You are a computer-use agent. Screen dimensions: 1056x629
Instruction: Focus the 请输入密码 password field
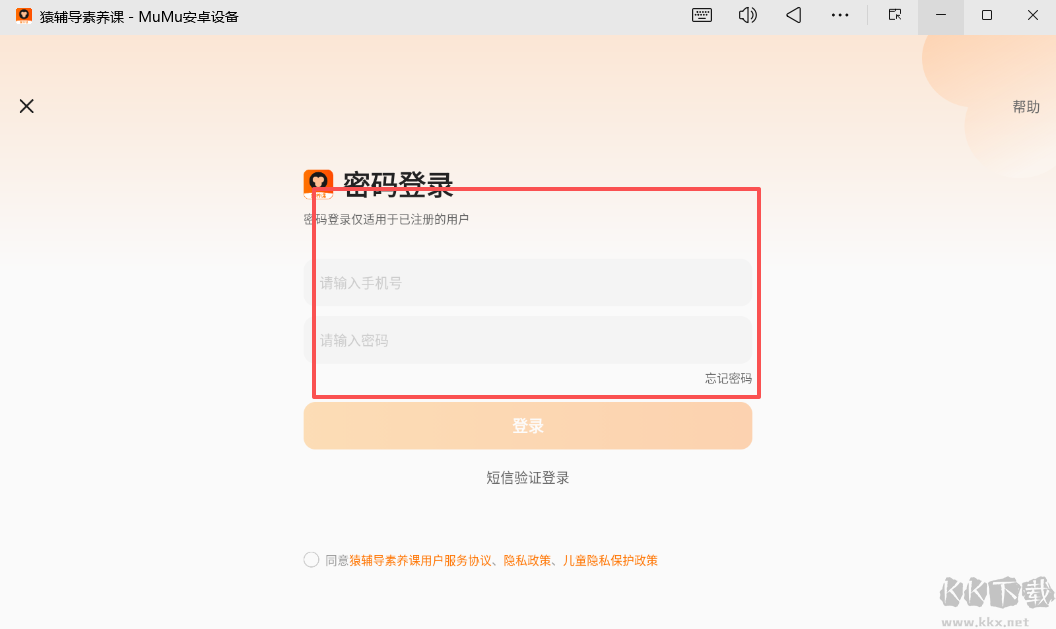(x=527, y=340)
